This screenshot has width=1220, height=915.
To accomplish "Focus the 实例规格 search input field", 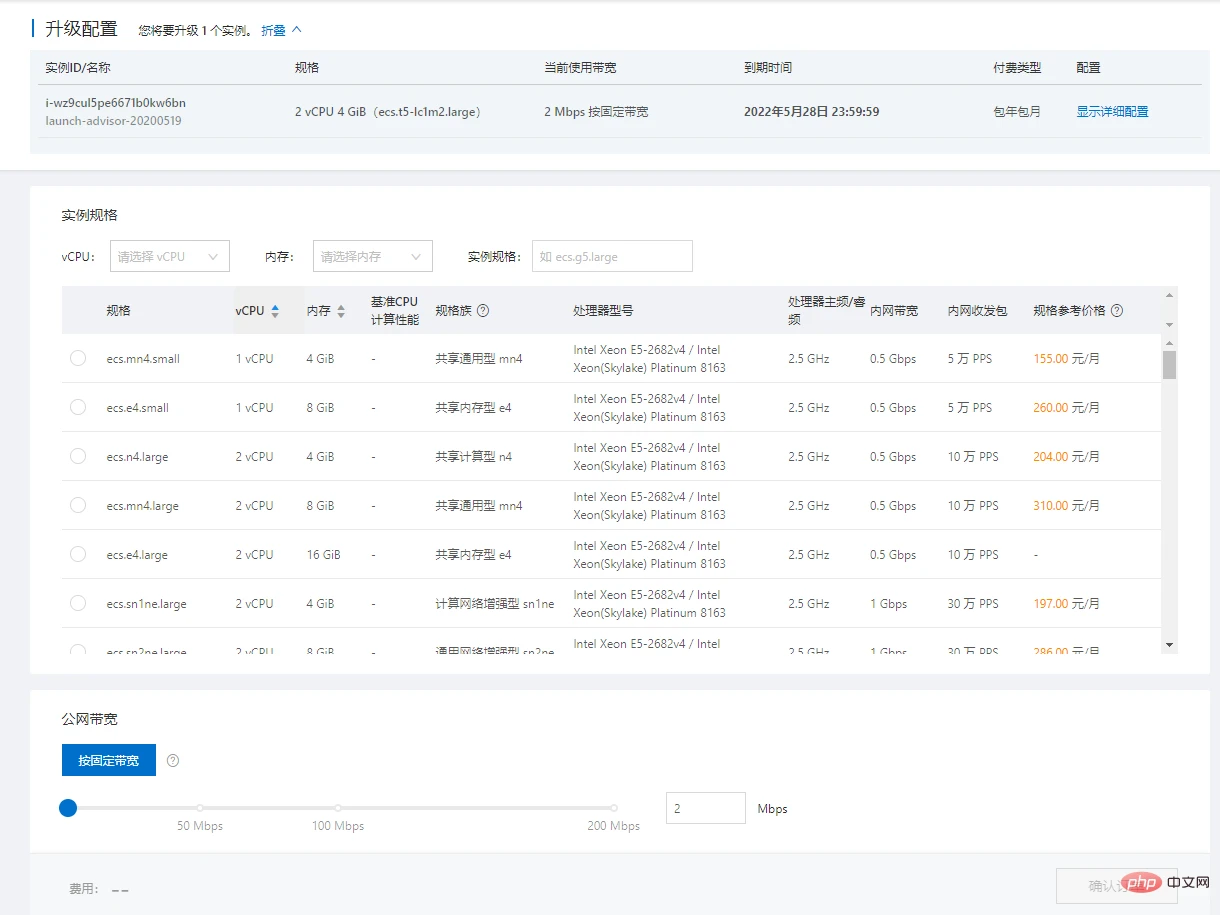I will pyautogui.click(x=612, y=256).
